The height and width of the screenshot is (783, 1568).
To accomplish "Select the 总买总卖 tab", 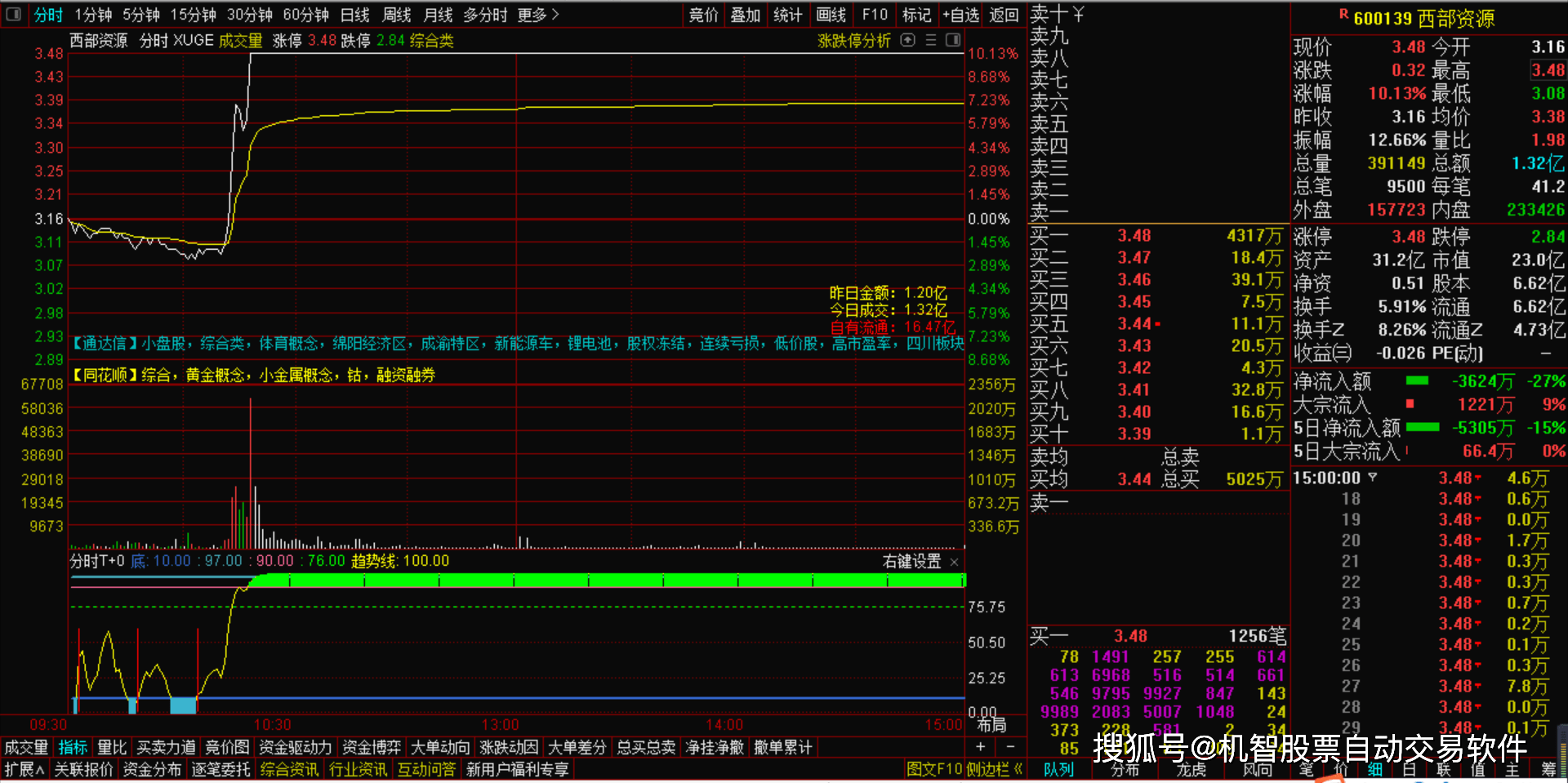I will pos(646,747).
